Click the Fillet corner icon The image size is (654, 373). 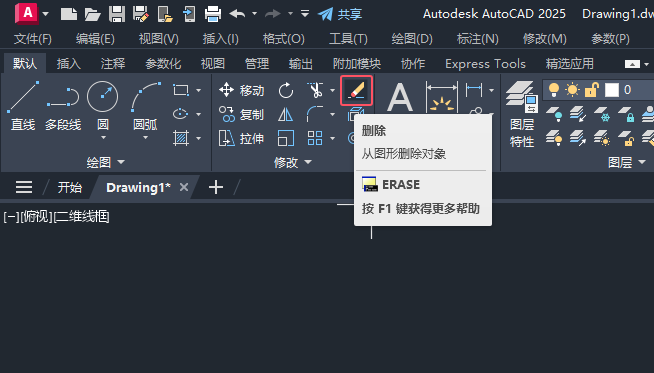(315, 114)
